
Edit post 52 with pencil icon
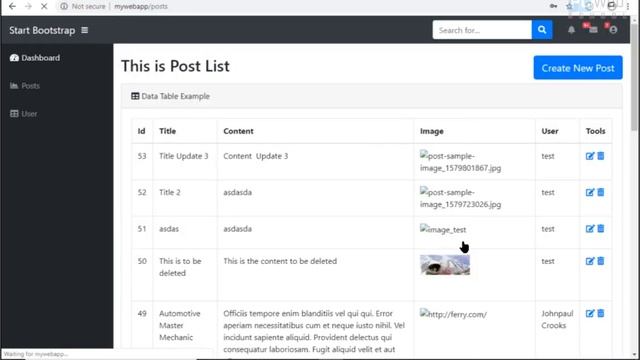click(590, 192)
